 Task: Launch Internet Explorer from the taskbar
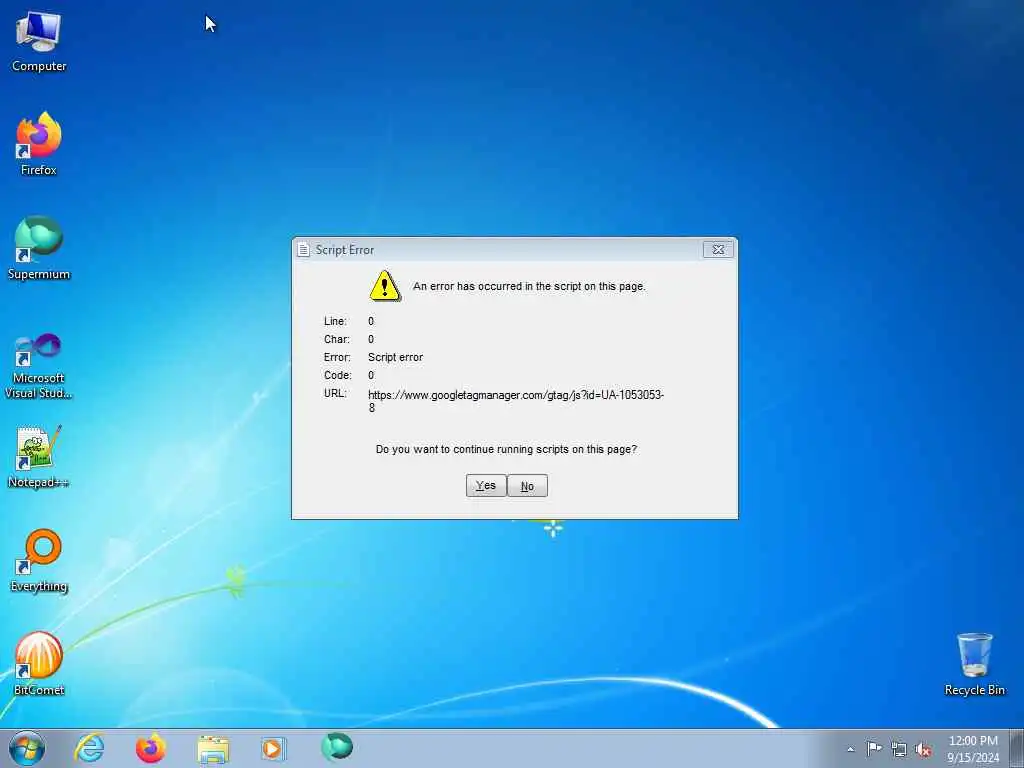click(89, 748)
